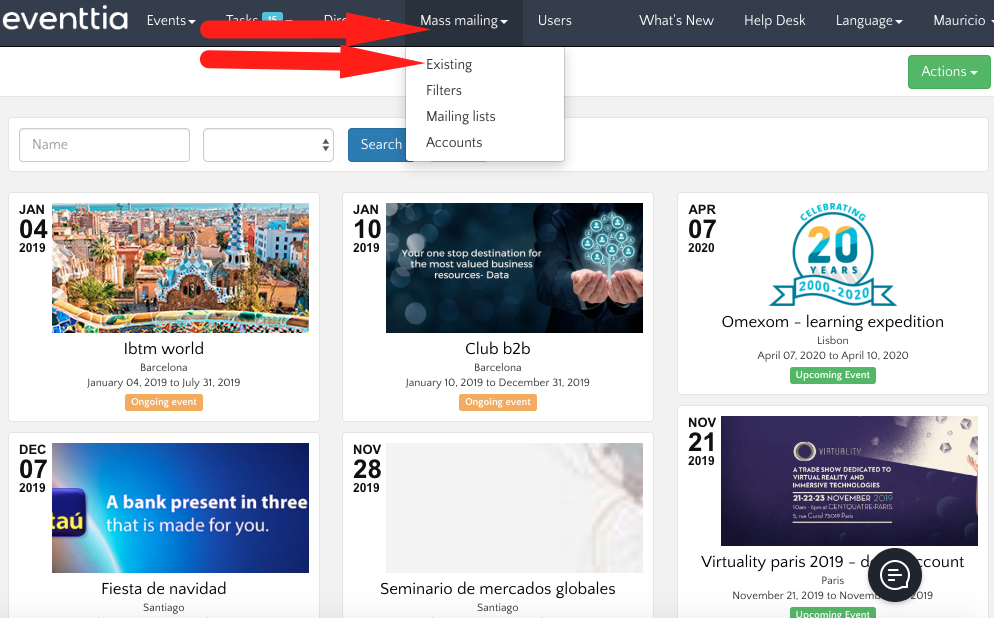Expand the Mass mailing menu

click(x=464, y=21)
